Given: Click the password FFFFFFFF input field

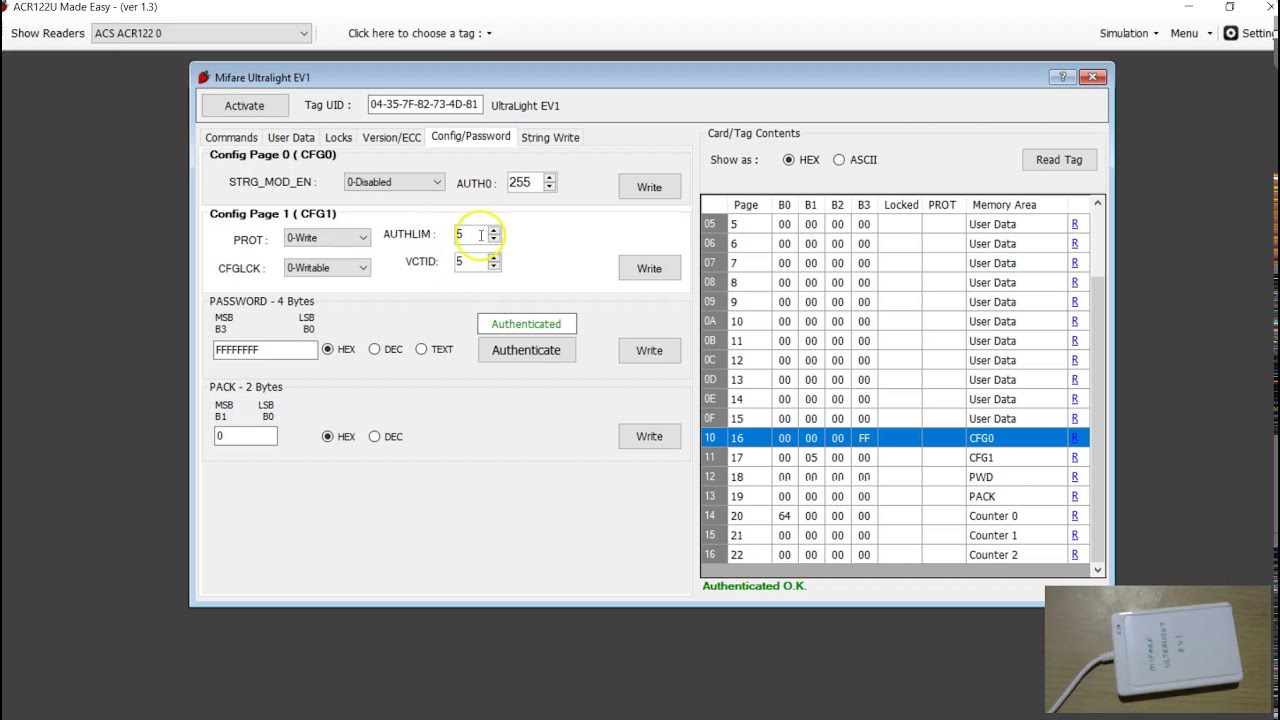Looking at the screenshot, I should click(x=265, y=349).
